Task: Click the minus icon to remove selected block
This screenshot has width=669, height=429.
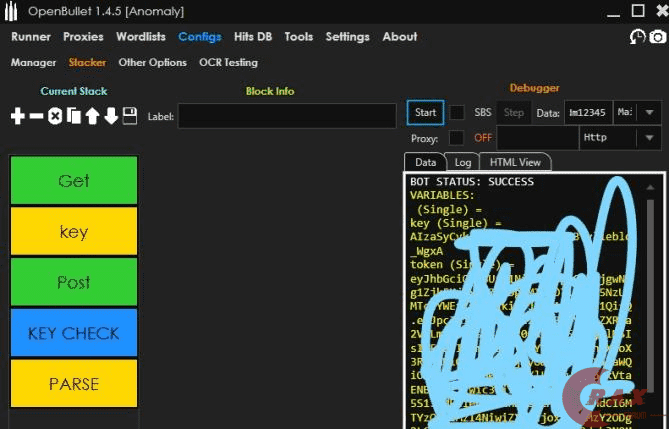Action: click(36, 116)
